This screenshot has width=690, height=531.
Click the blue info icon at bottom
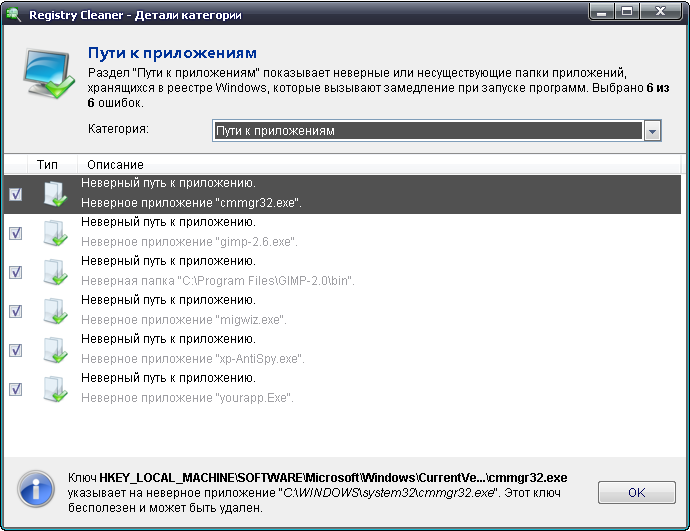[36, 491]
